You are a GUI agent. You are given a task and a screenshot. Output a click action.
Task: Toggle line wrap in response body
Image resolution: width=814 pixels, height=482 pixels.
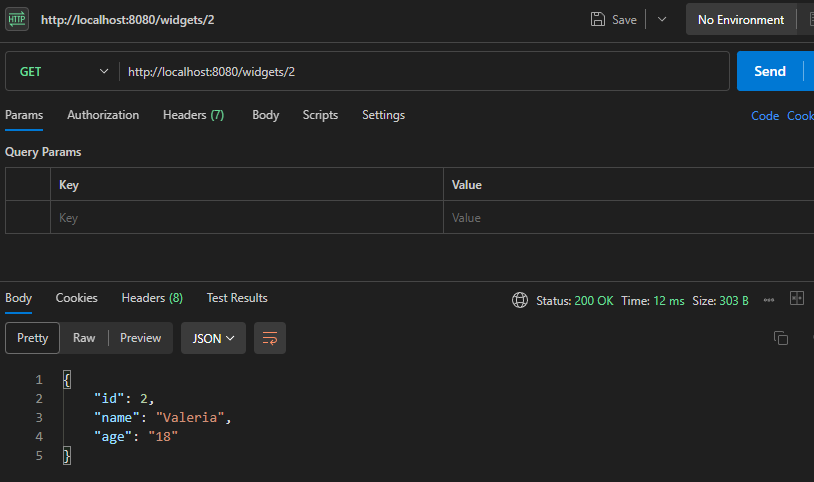tap(270, 338)
